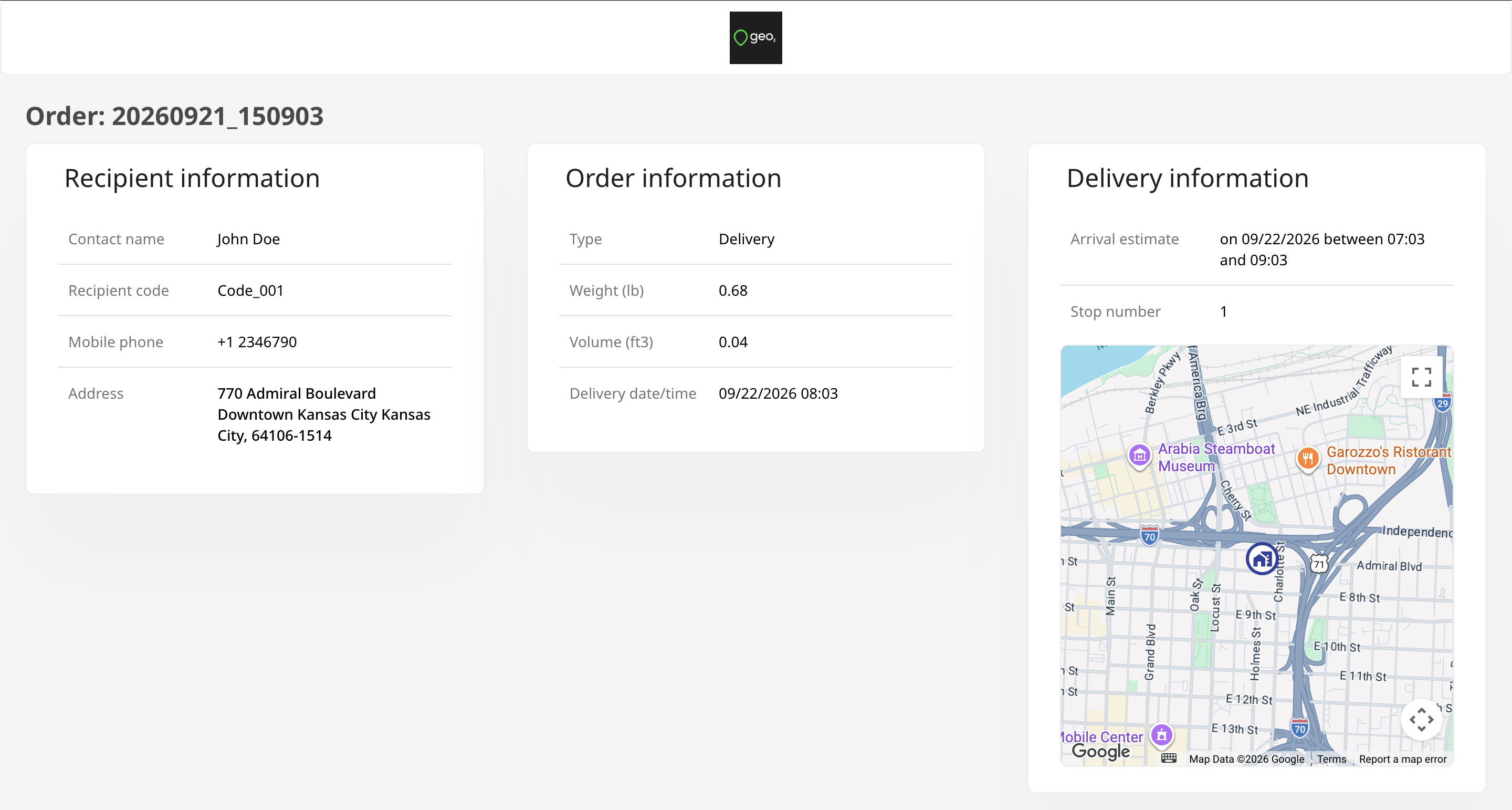Click the Admiral Blvd street label

click(x=1389, y=566)
